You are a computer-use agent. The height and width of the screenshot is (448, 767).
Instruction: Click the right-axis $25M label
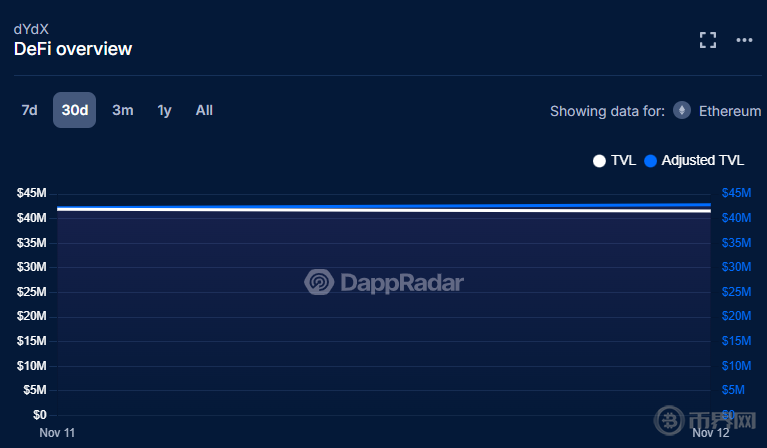coord(736,291)
